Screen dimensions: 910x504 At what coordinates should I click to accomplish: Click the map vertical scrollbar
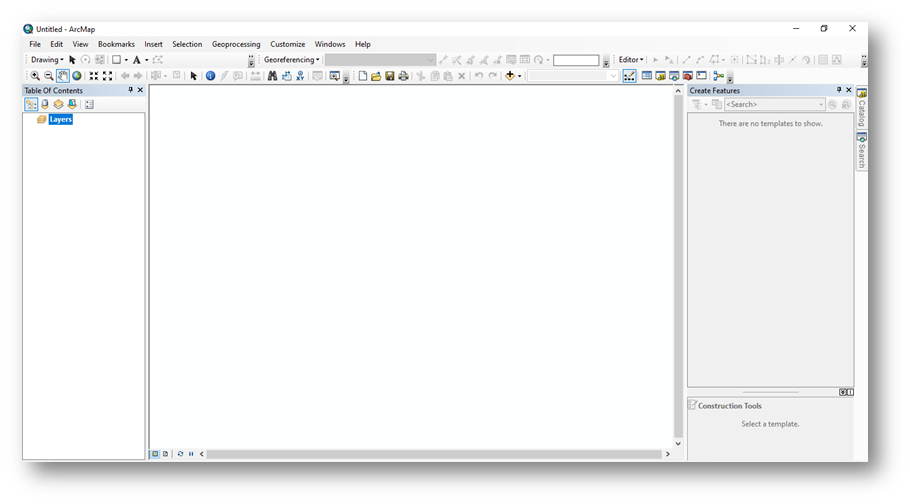[678, 267]
